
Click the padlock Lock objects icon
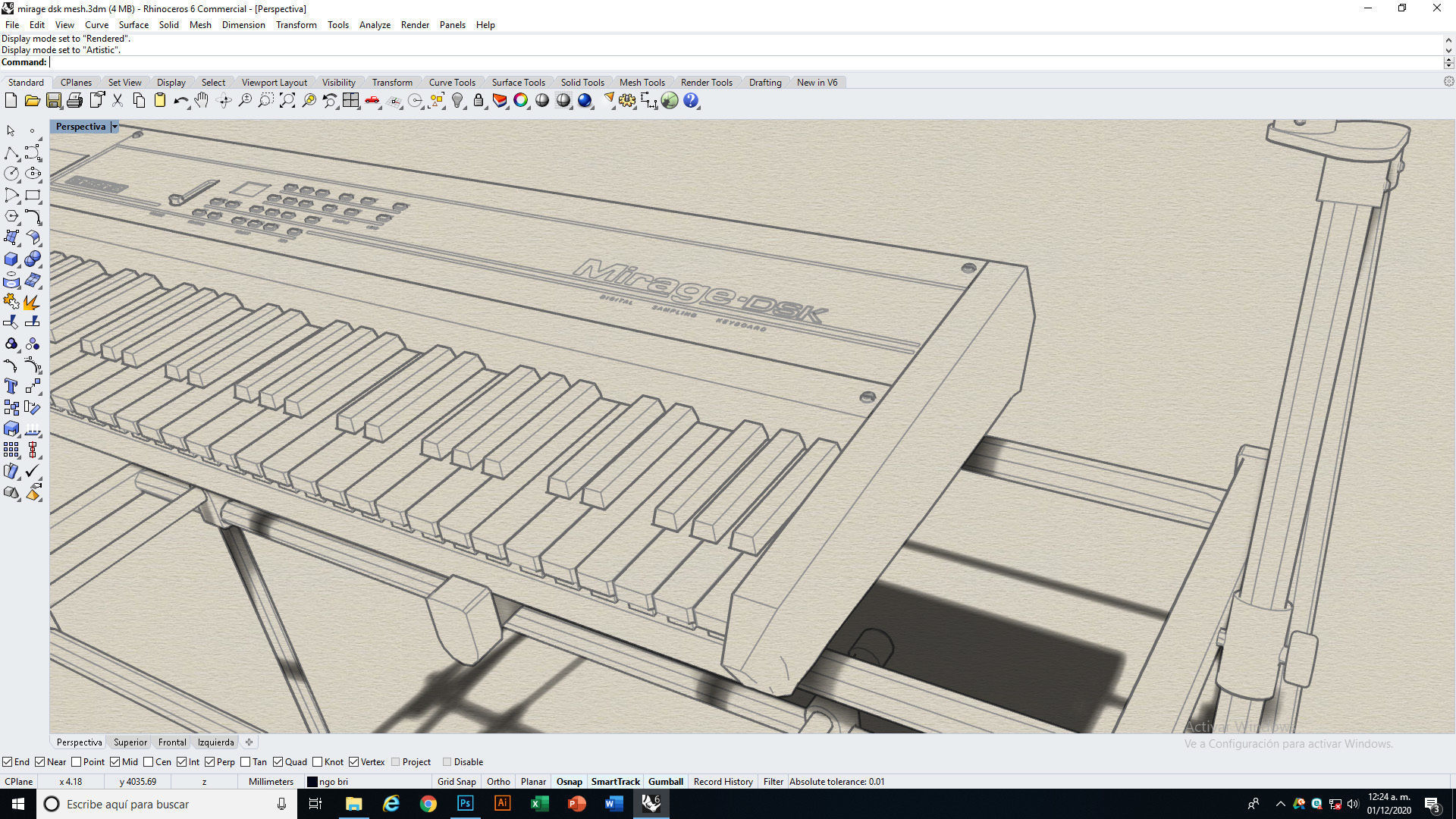click(479, 100)
